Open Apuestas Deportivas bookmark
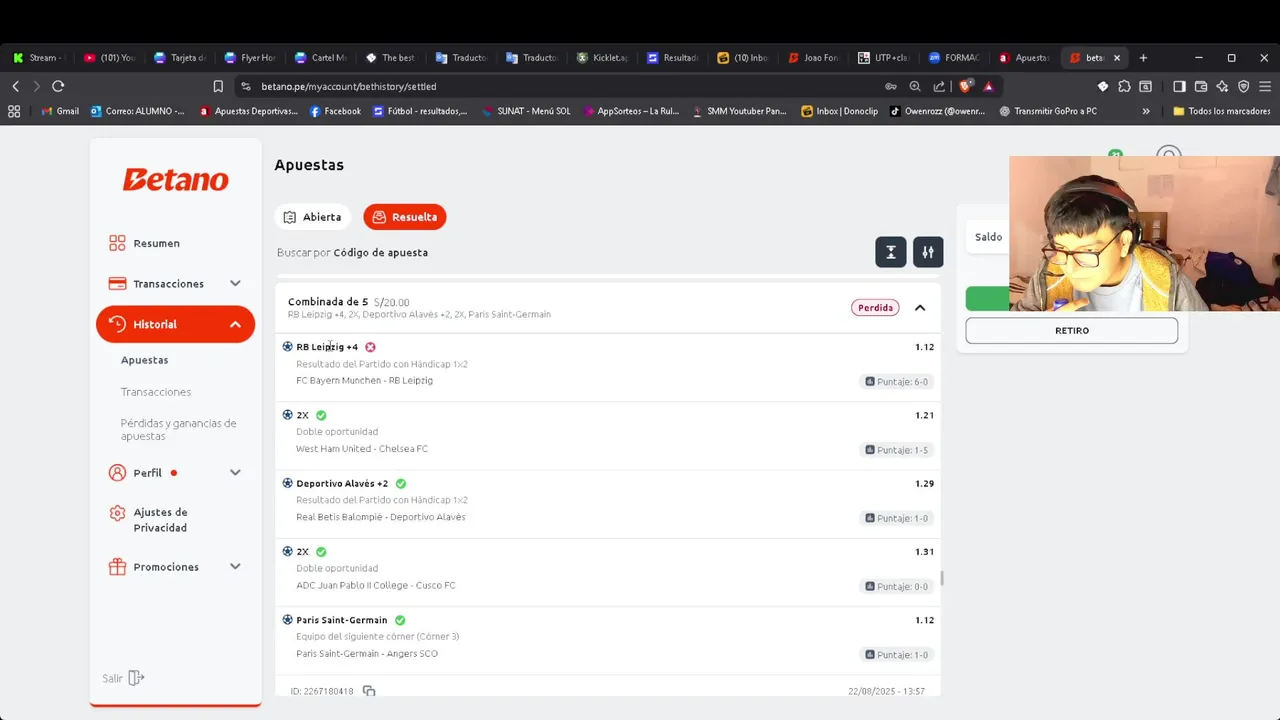 coord(248,111)
